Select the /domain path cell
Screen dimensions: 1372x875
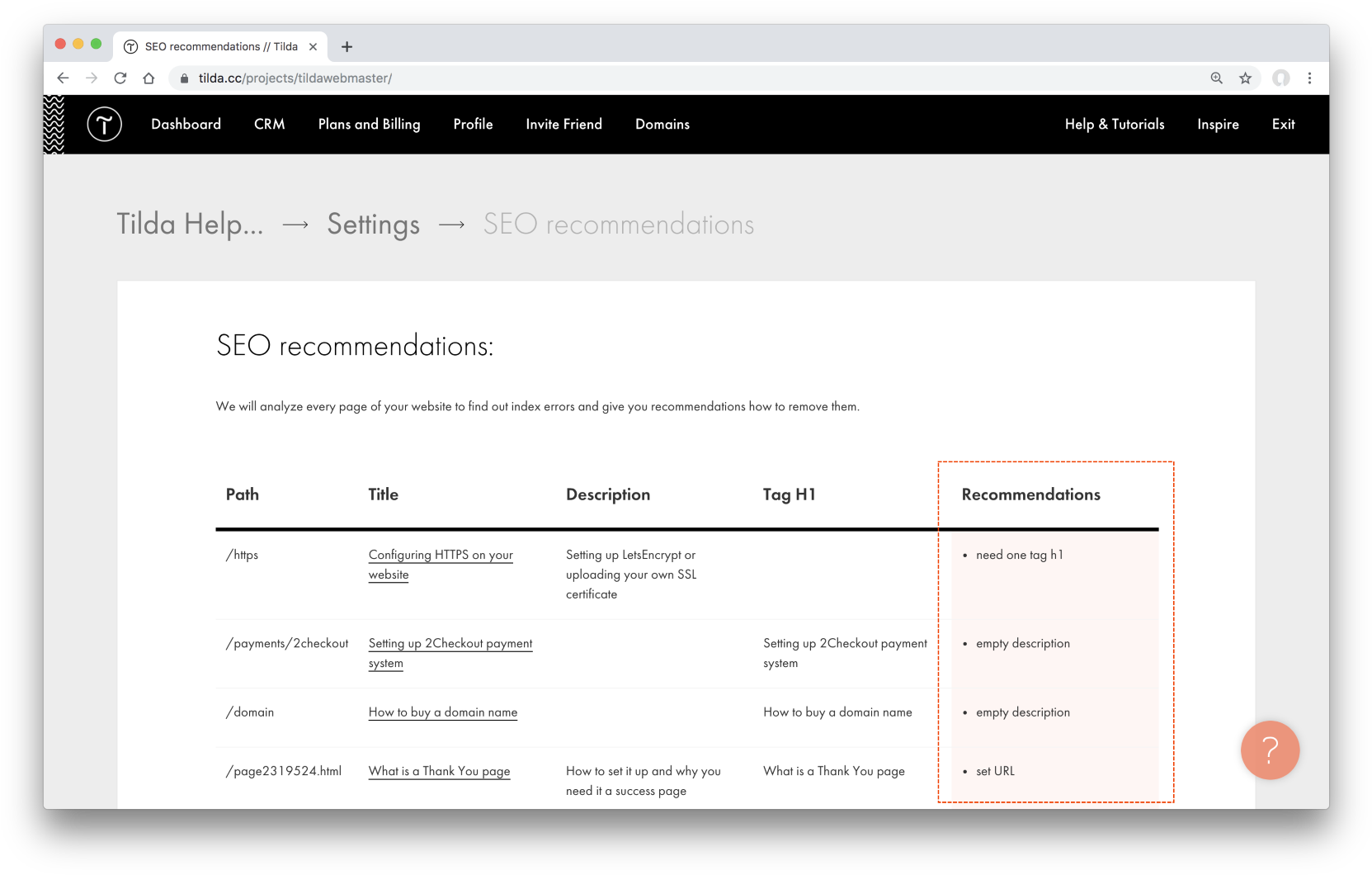click(x=250, y=712)
